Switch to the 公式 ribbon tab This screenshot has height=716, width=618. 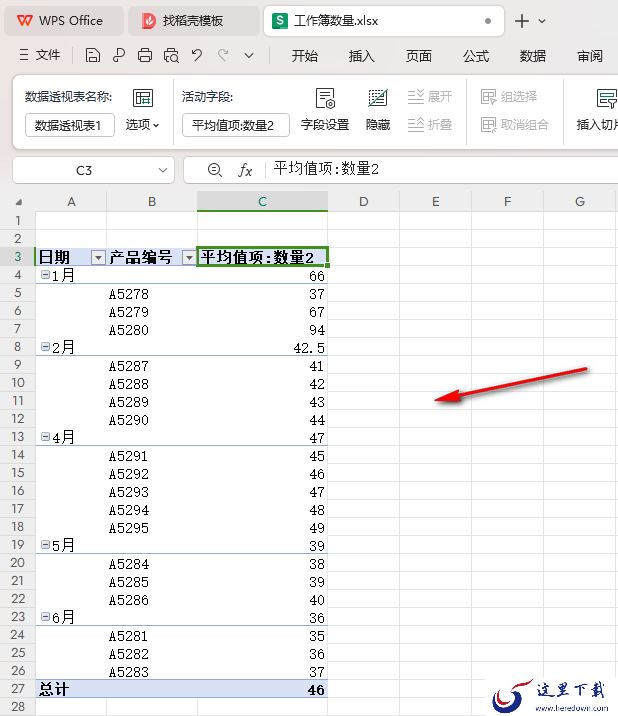pyautogui.click(x=475, y=56)
